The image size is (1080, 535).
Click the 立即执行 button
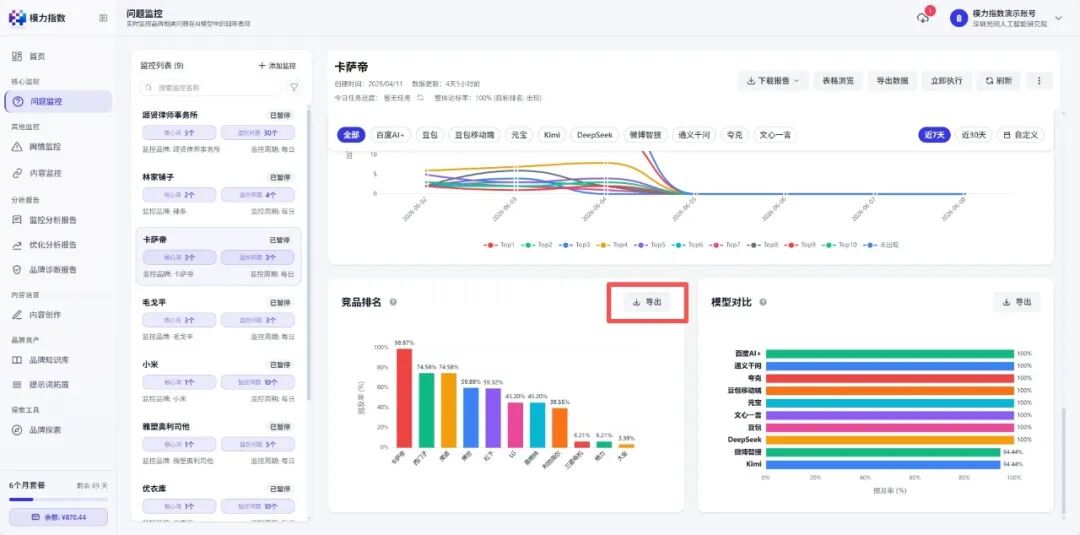point(946,81)
